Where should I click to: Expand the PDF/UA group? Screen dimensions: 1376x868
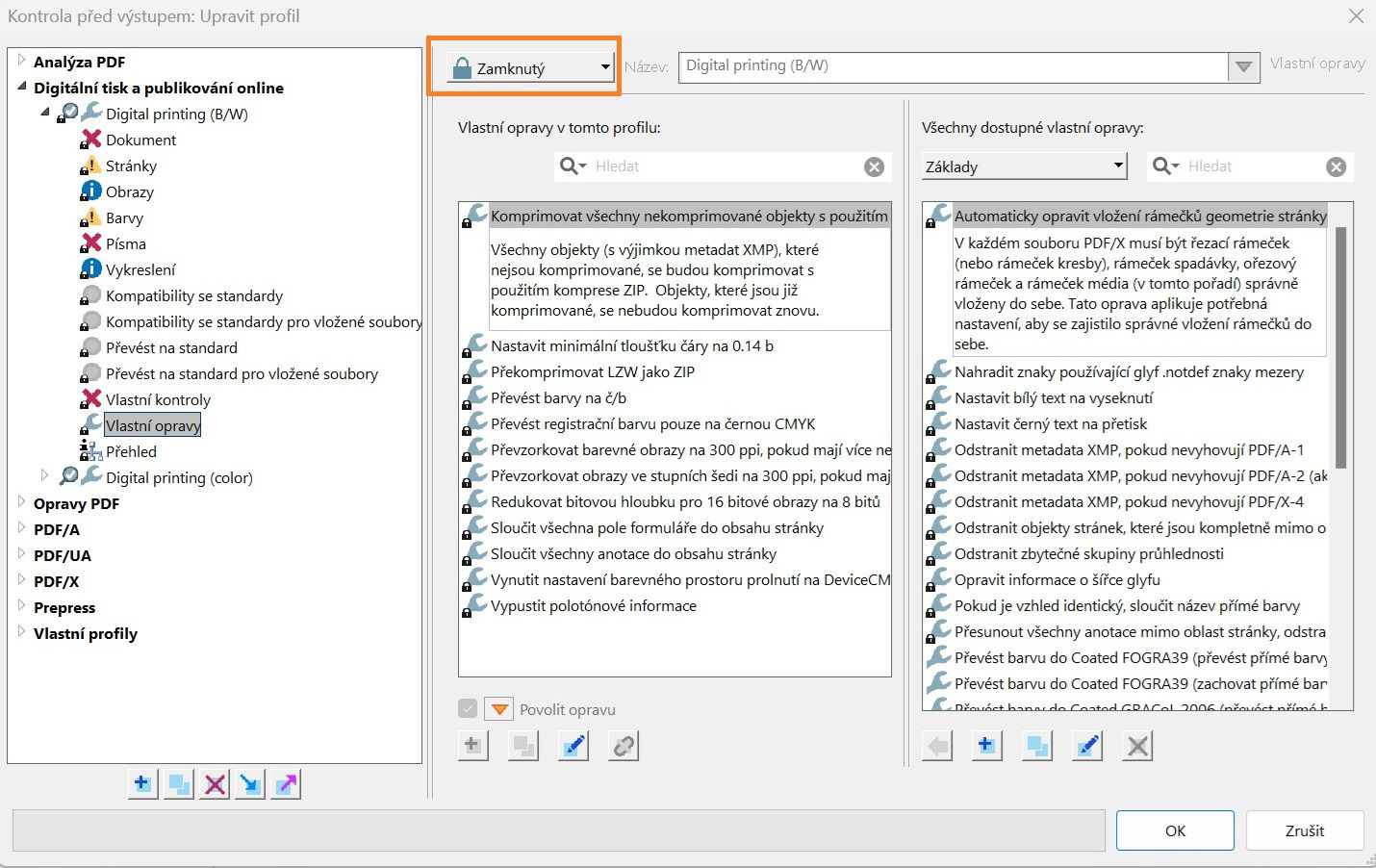21,553
